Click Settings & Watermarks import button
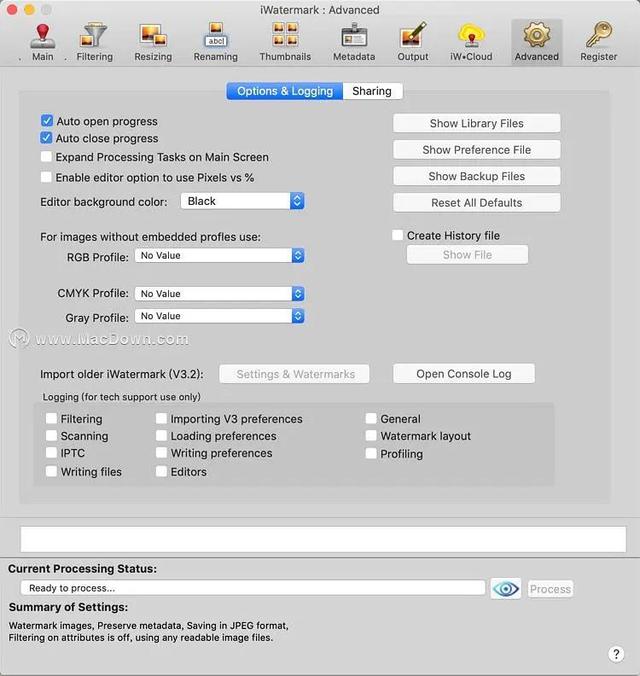 pyautogui.click(x=295, y=374)
